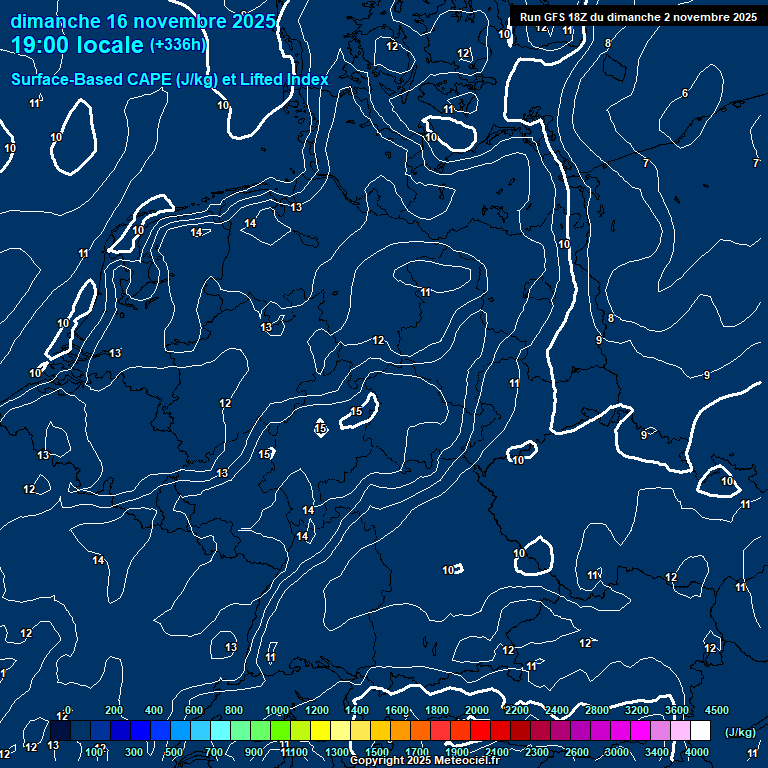Choose the dark maroon red legend swatch
768x768 pixels.
coord(521,730)
